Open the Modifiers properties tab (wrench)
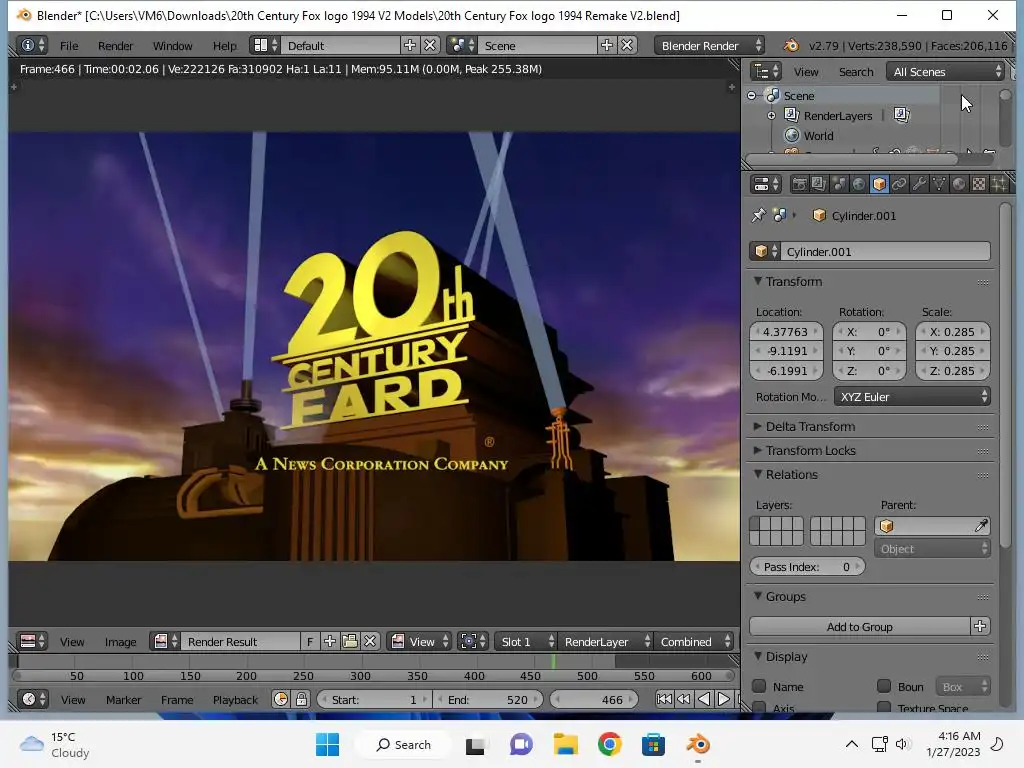1024x768 pixels. coord(919,185)
